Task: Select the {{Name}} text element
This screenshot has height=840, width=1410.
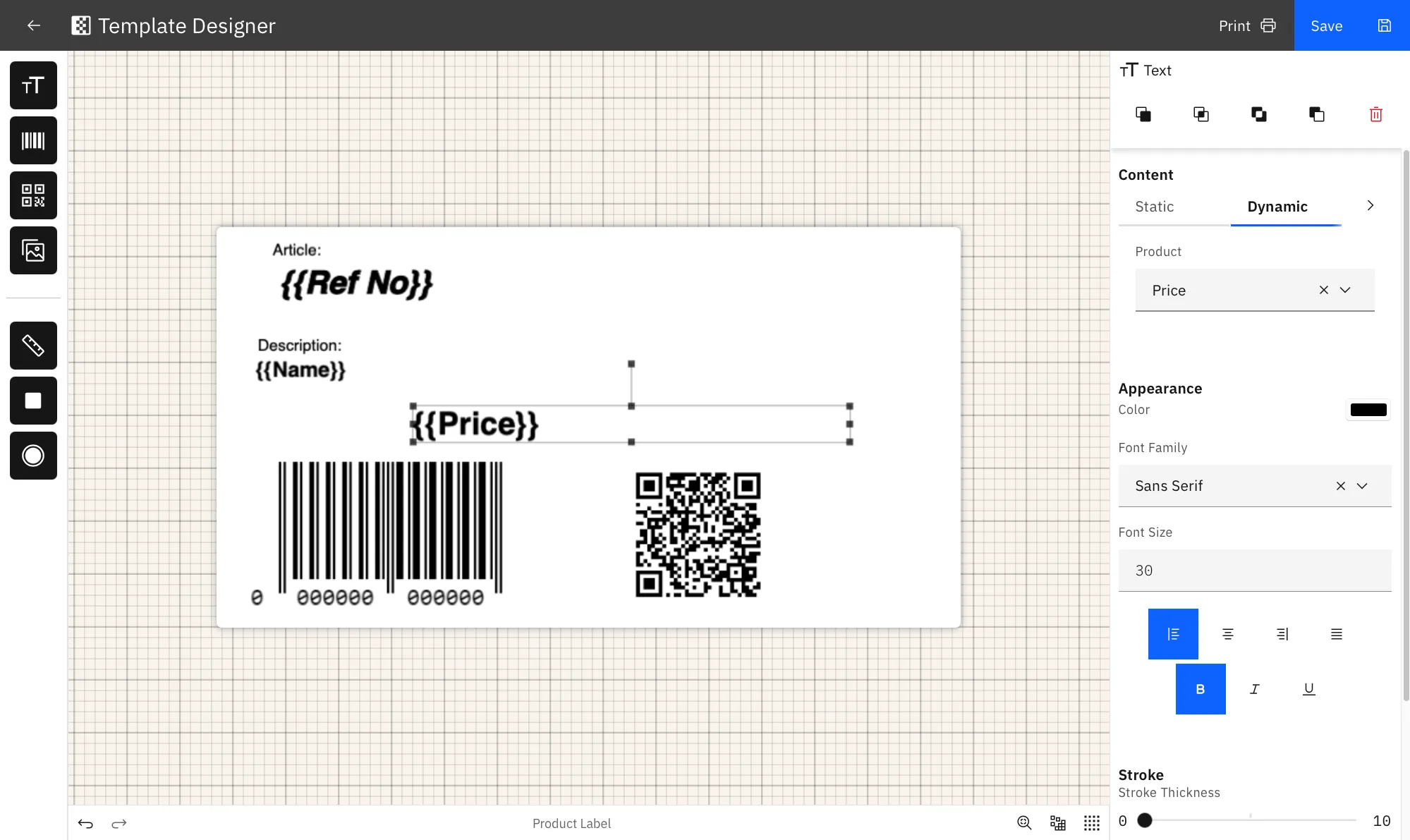Action: pyautogui.click(x=300, y=370)
